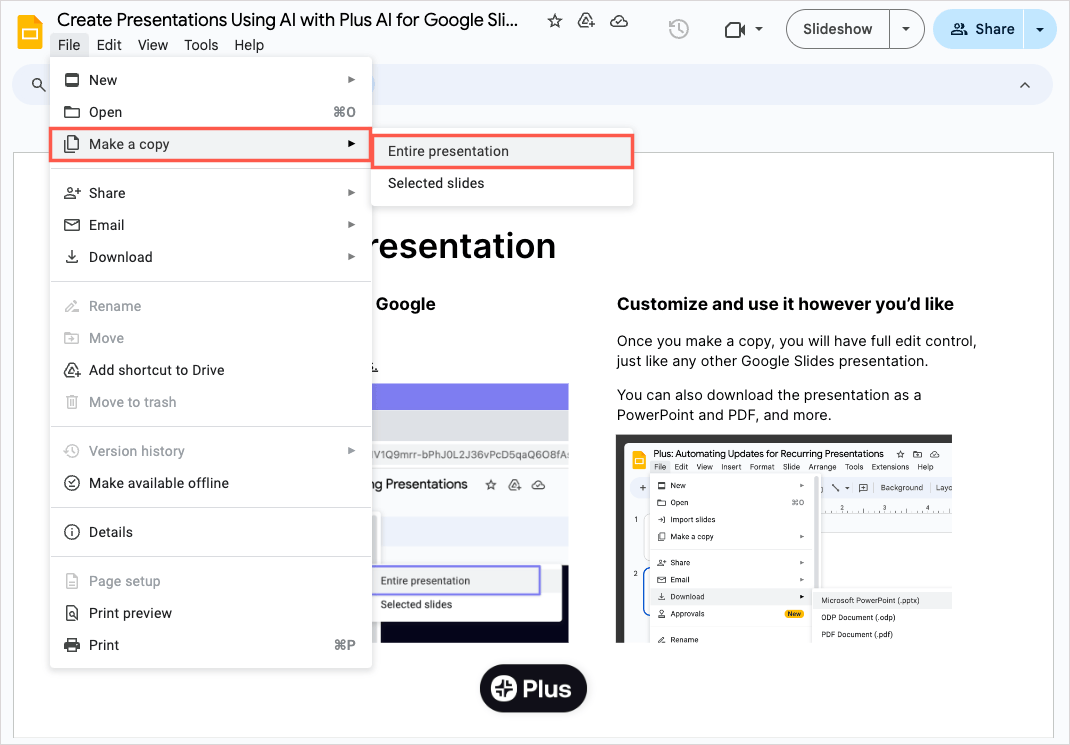Click the add-person Share icon in menu
This screenshot has width=1070, height=745.
pyautogui.click(x=72, y=193)
